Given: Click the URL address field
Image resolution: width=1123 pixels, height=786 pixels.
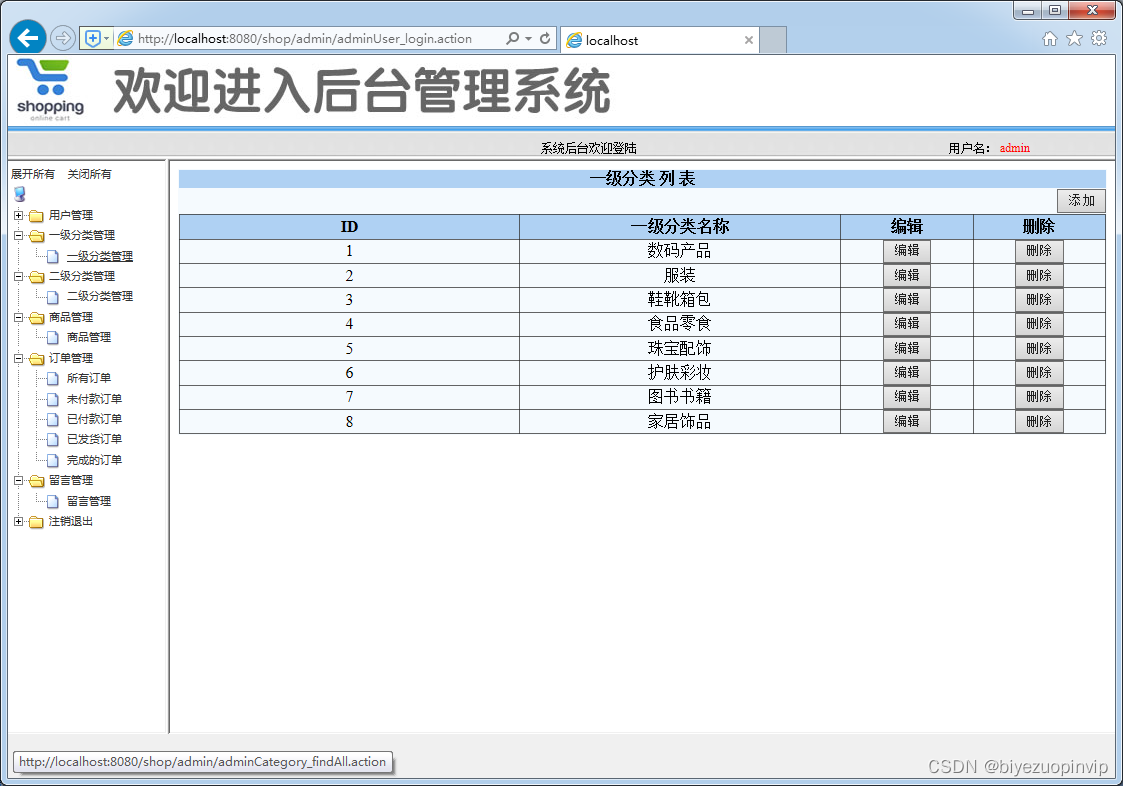Looking at the screenshot, I should point(305,39).
